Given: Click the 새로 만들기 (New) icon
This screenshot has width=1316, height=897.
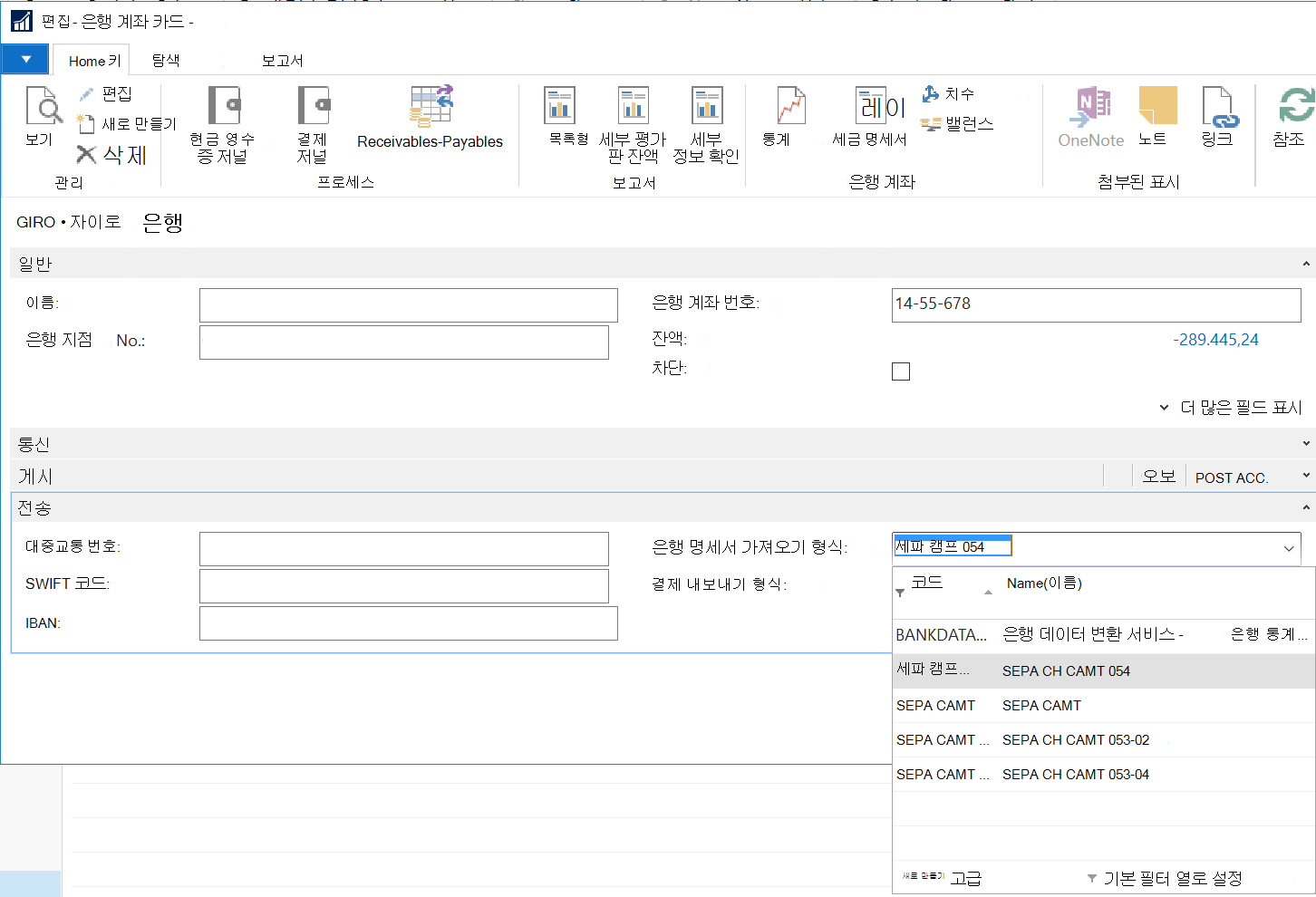Looking at the screenshot, I should (x=86, y=123).
